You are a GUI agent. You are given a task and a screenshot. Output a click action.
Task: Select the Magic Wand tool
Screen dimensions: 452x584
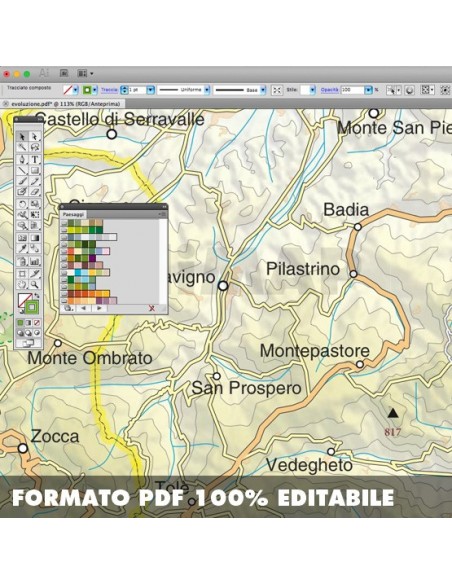click(x=22, y=147)
